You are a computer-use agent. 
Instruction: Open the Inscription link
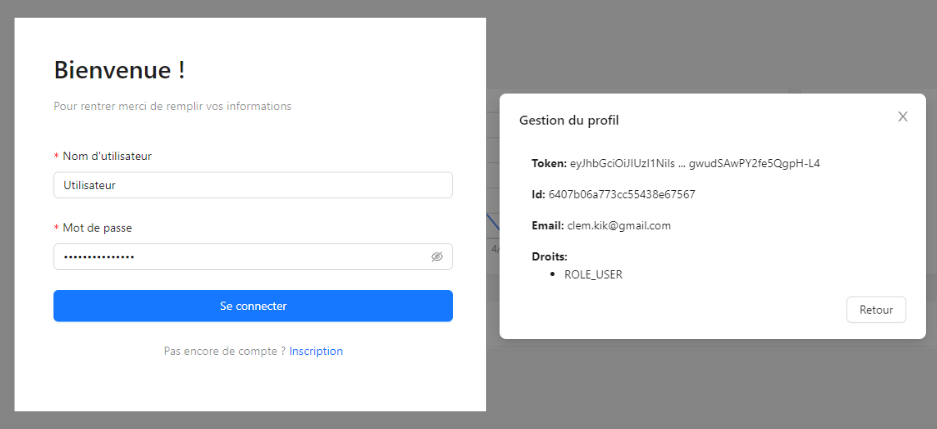click(x=316, y=351)
